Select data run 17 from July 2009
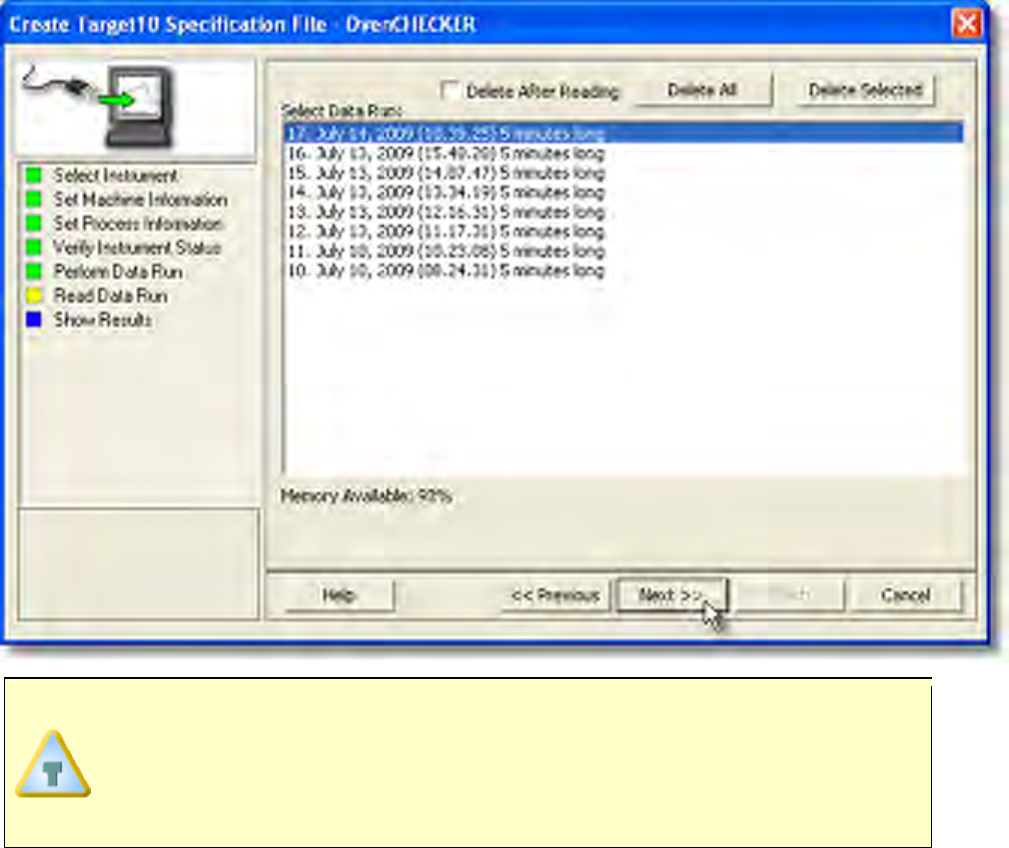This screenshot has height=848, width=1009. [624, 133]
